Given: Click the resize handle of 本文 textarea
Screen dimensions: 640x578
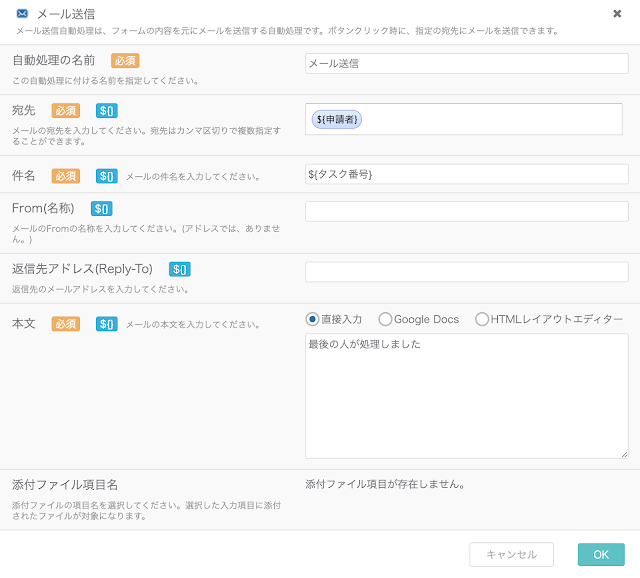Looking at the screenshot, I should 623,453.
